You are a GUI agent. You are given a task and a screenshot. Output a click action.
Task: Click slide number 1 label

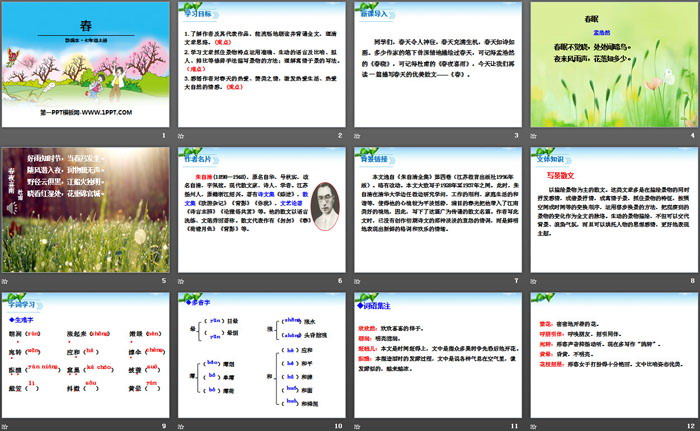[x=164, y=135]
